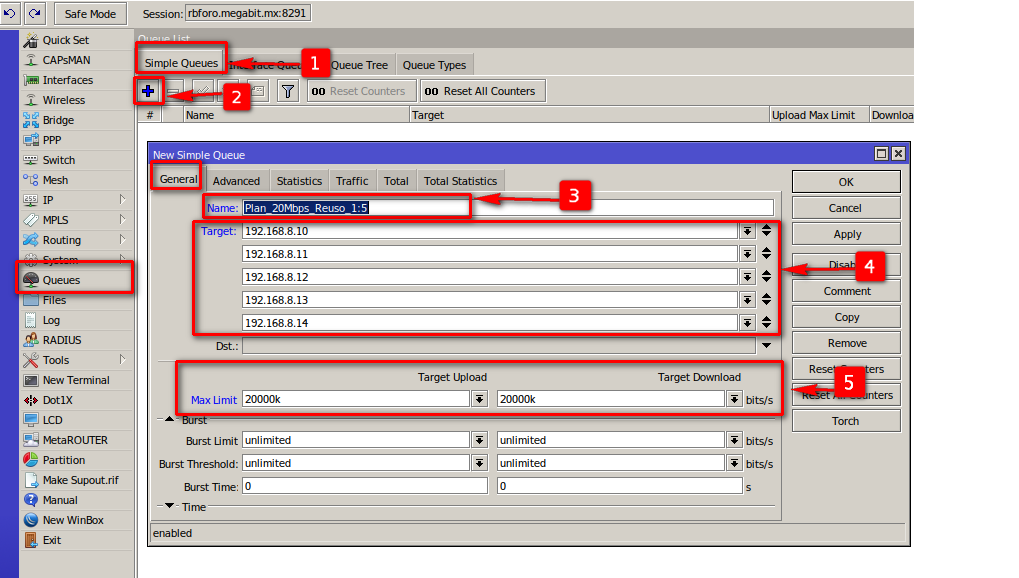Viewport: 1019px width, 578px height.
Task: Toggle the Safe Mode button
Action: point(90,14)
